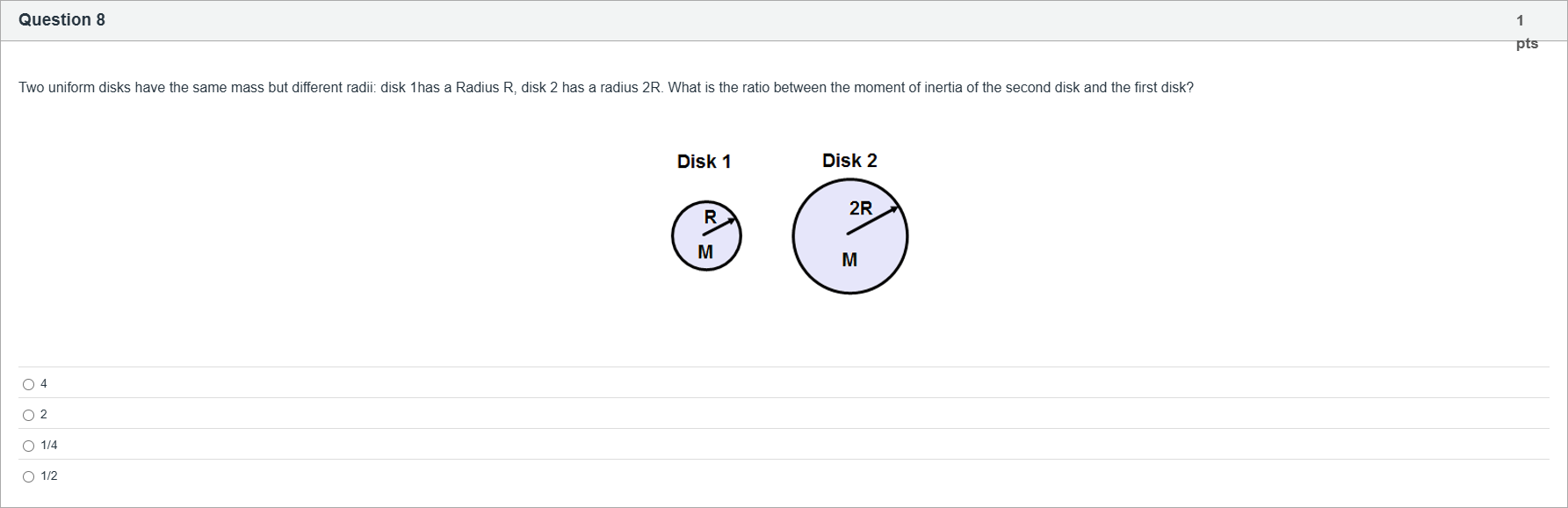Image resolution: width=1568 pixels, height=508 pixels.
Task: Click the question text about uniform disks
Action: [605, 88]
